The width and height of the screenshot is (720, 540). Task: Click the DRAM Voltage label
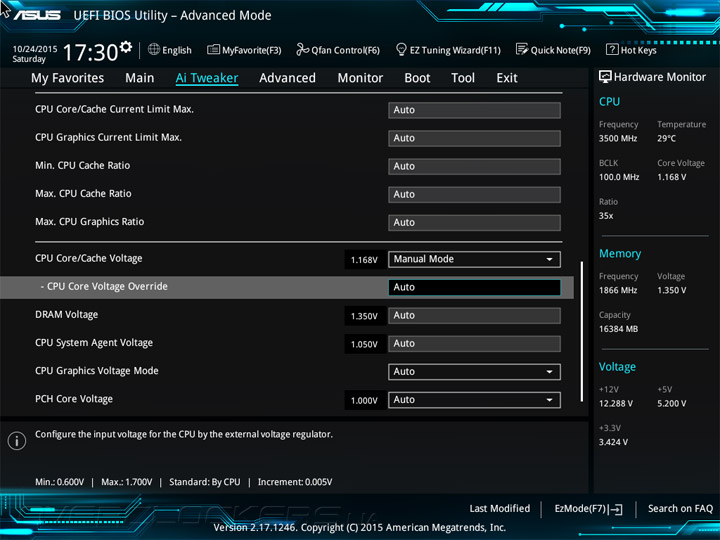67,315
